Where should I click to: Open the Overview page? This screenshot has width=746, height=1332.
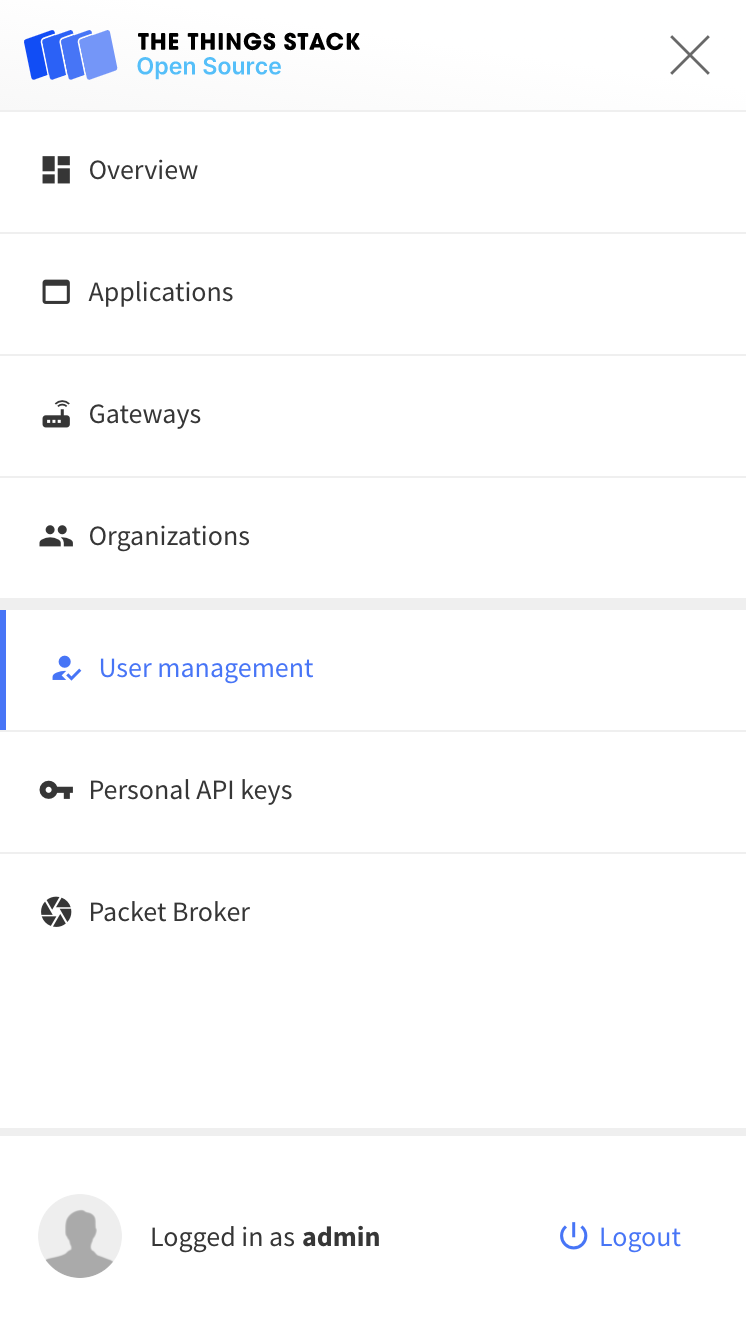143,169
